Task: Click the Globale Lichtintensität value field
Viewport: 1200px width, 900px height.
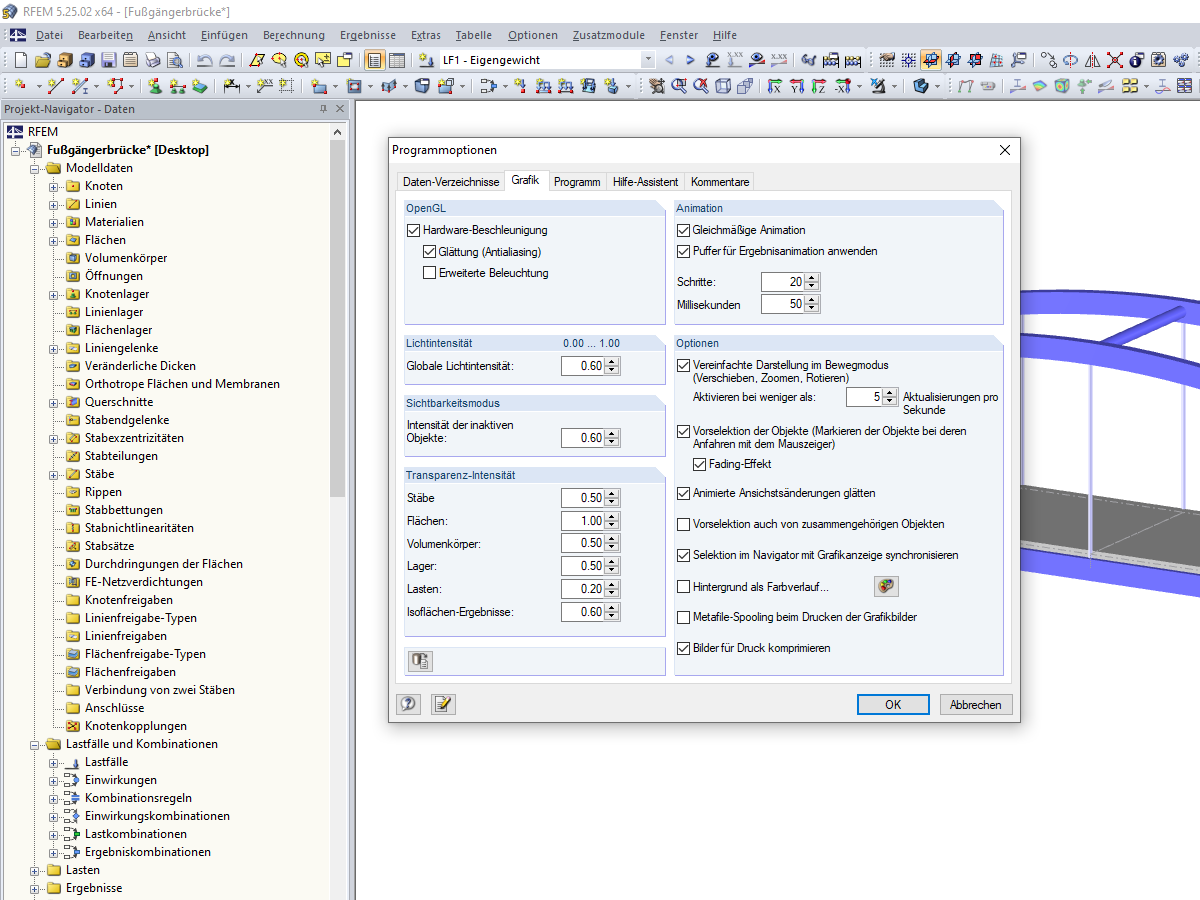Action: tap(584, 366)
